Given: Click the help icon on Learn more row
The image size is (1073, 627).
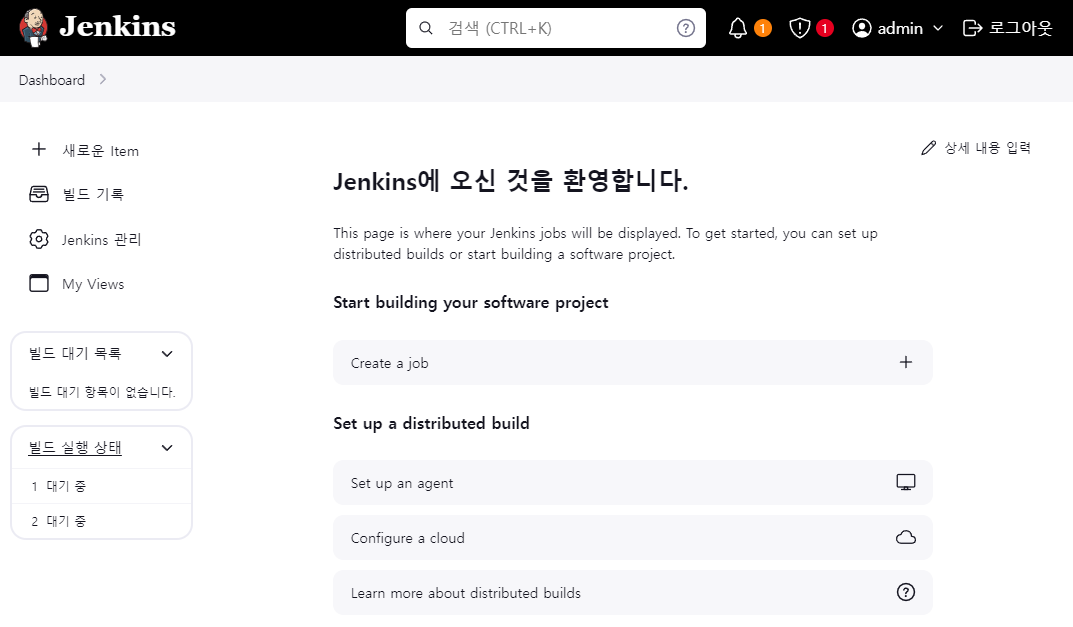Looking at the screenshot, I should (x=906, y=592).
